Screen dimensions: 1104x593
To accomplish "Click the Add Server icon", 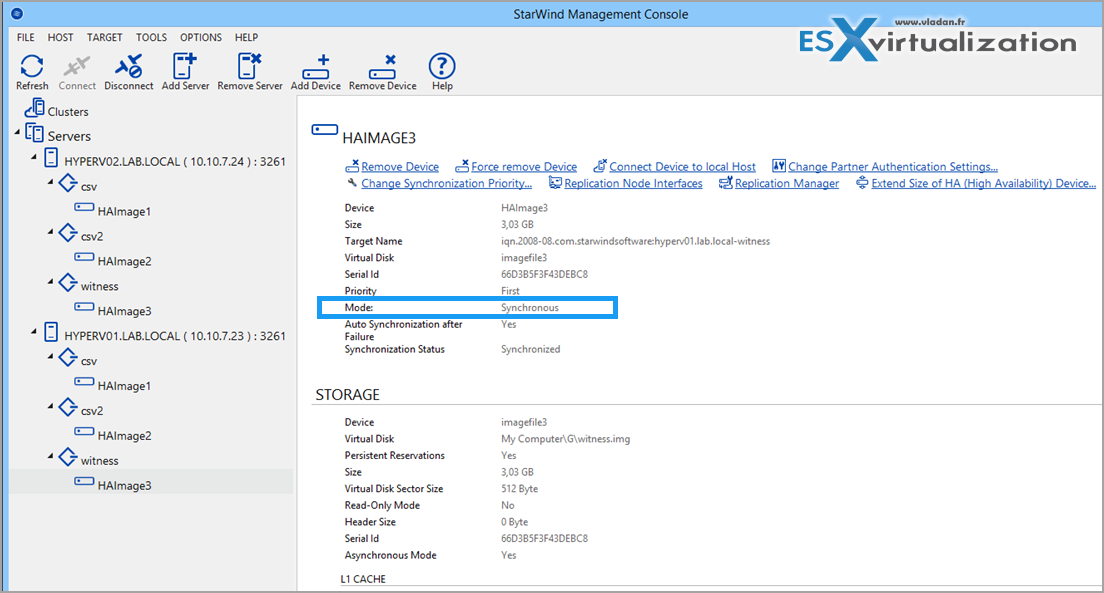I will coord(185,67).
